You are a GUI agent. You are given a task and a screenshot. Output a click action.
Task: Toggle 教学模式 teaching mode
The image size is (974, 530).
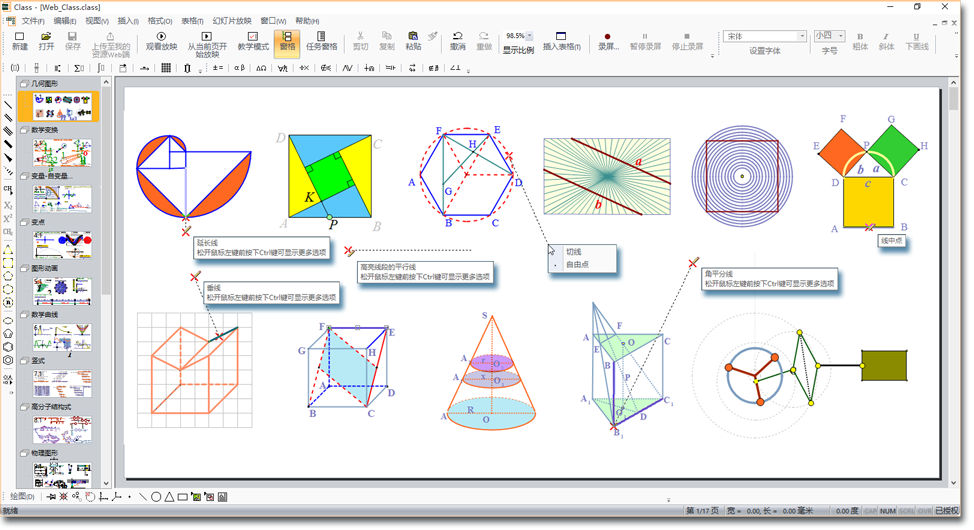click(253, 41)
